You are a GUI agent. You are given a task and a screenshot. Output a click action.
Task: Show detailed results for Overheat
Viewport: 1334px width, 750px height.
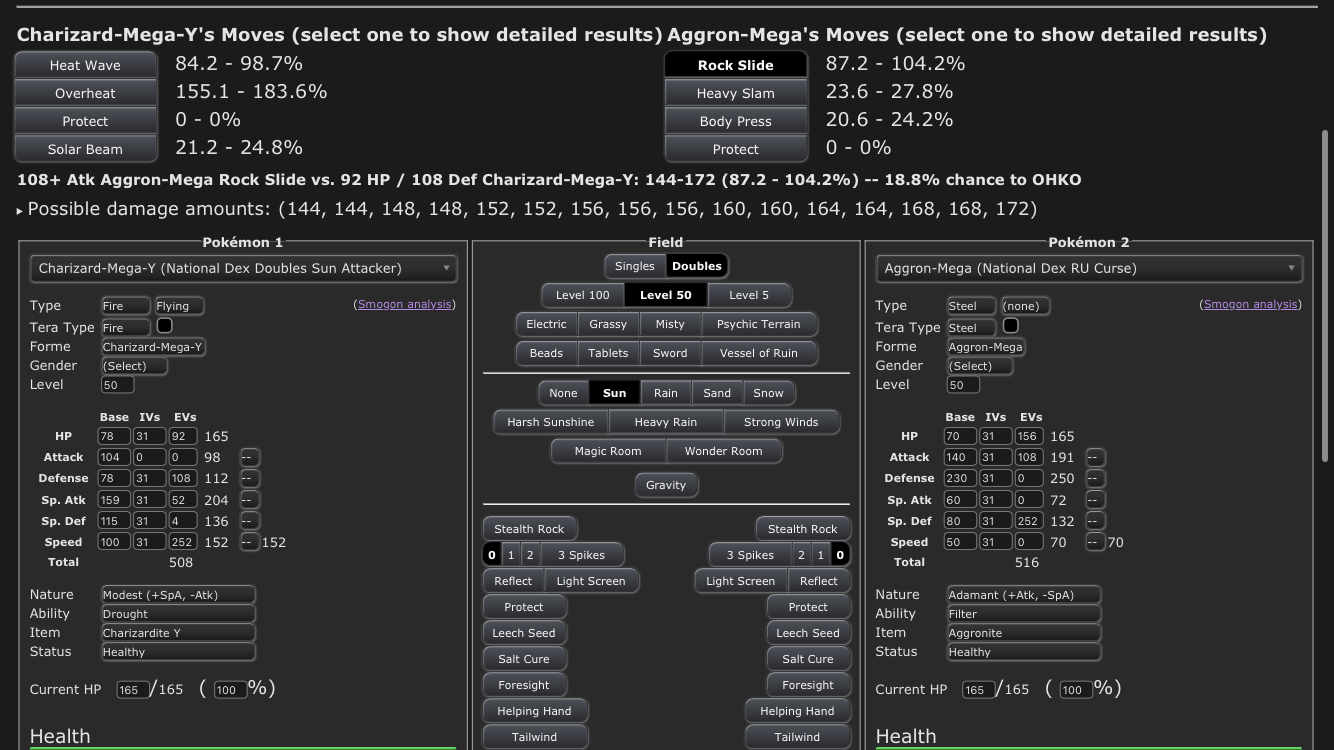click(x=85, y=93)
